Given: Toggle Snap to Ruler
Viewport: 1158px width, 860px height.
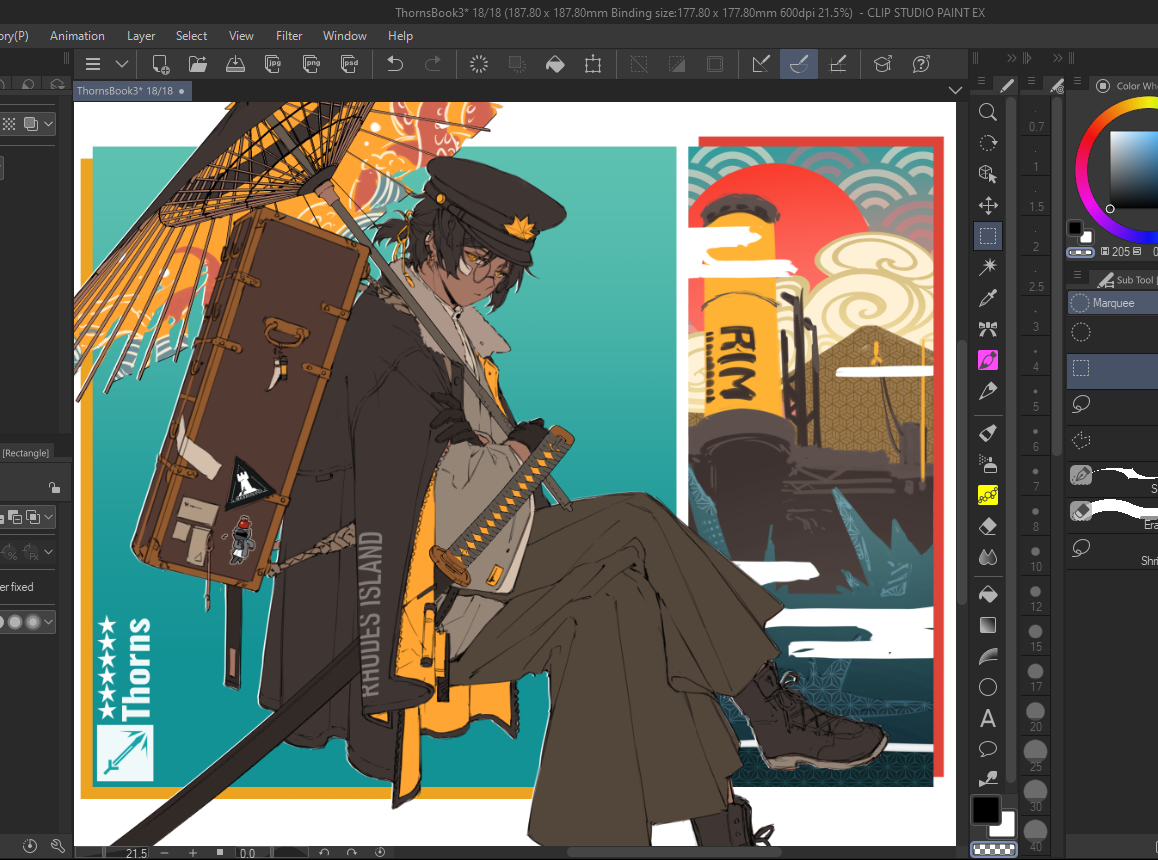Looking at the screenshot, I should point(761,64).
